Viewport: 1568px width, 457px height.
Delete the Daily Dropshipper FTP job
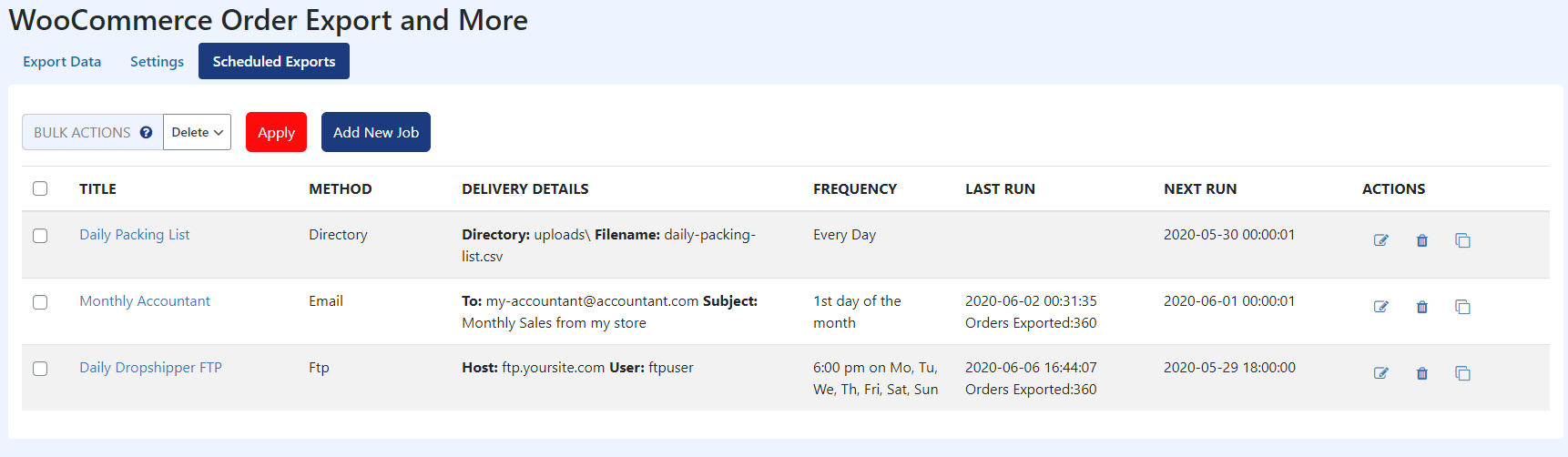coord(1421,373)
